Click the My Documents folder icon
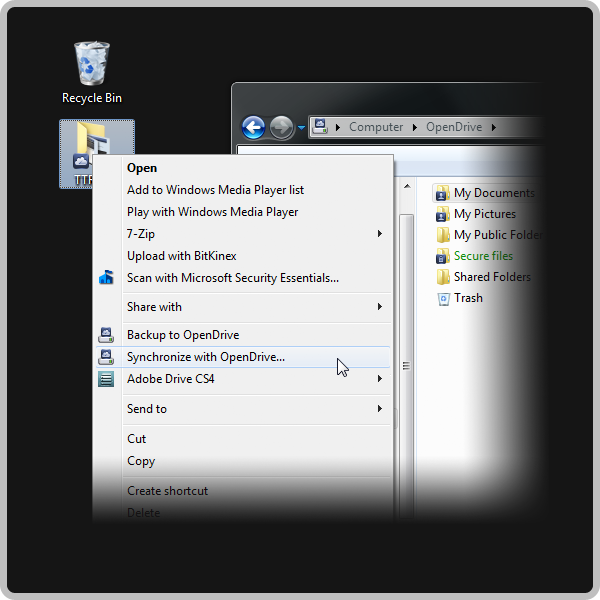This screenshot has height=600, width=600. (x=443, y=193)
